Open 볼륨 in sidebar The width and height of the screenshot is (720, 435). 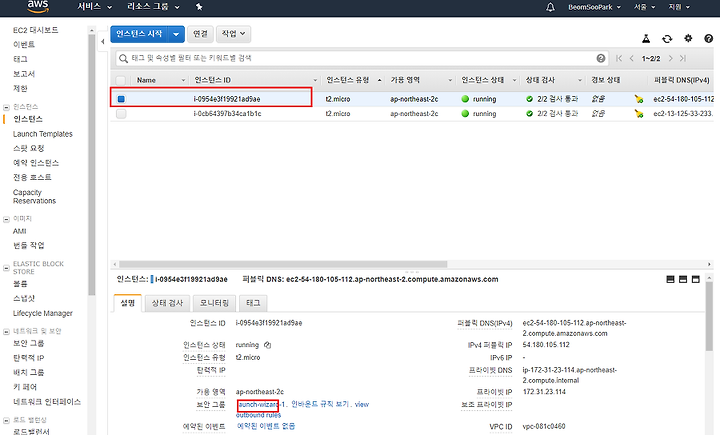pyautogui.click(x=20, y=284)
